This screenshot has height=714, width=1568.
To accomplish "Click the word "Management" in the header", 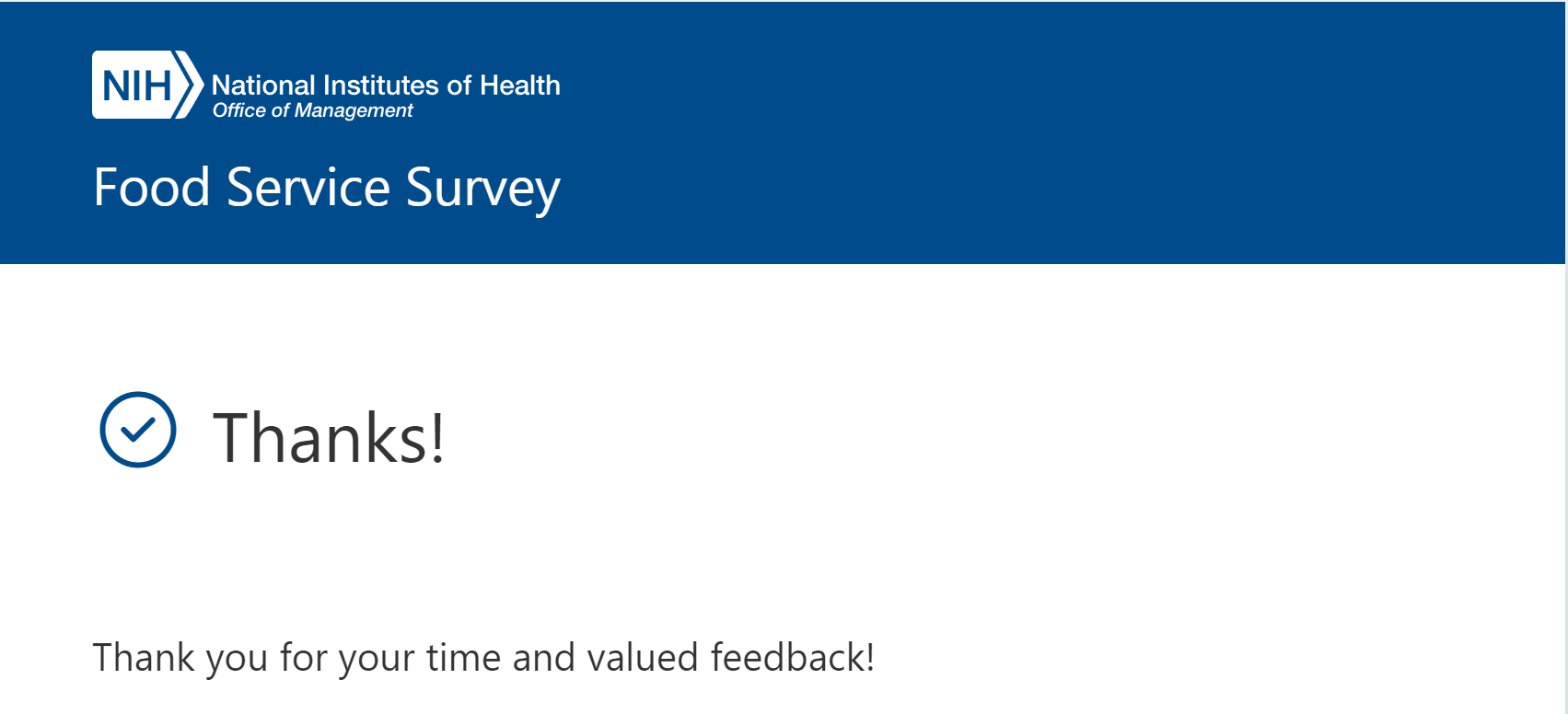I will (354, 111).
